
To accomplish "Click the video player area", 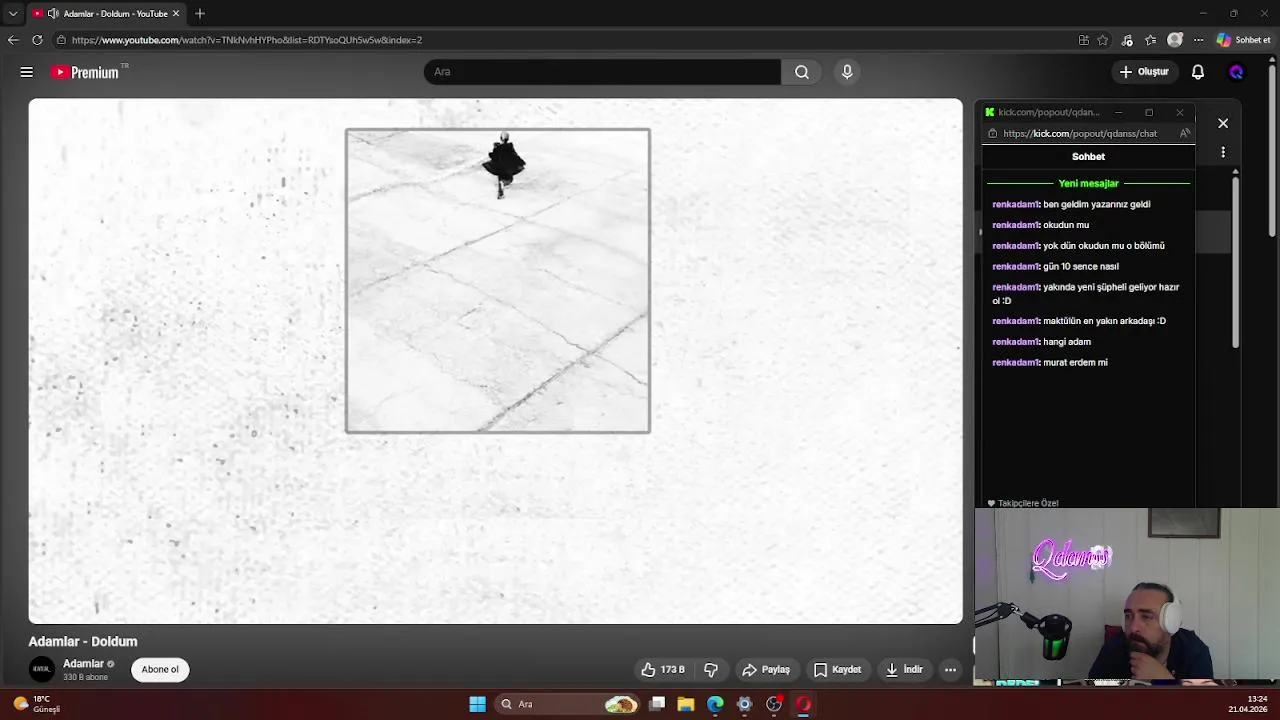I will (496, 361).
